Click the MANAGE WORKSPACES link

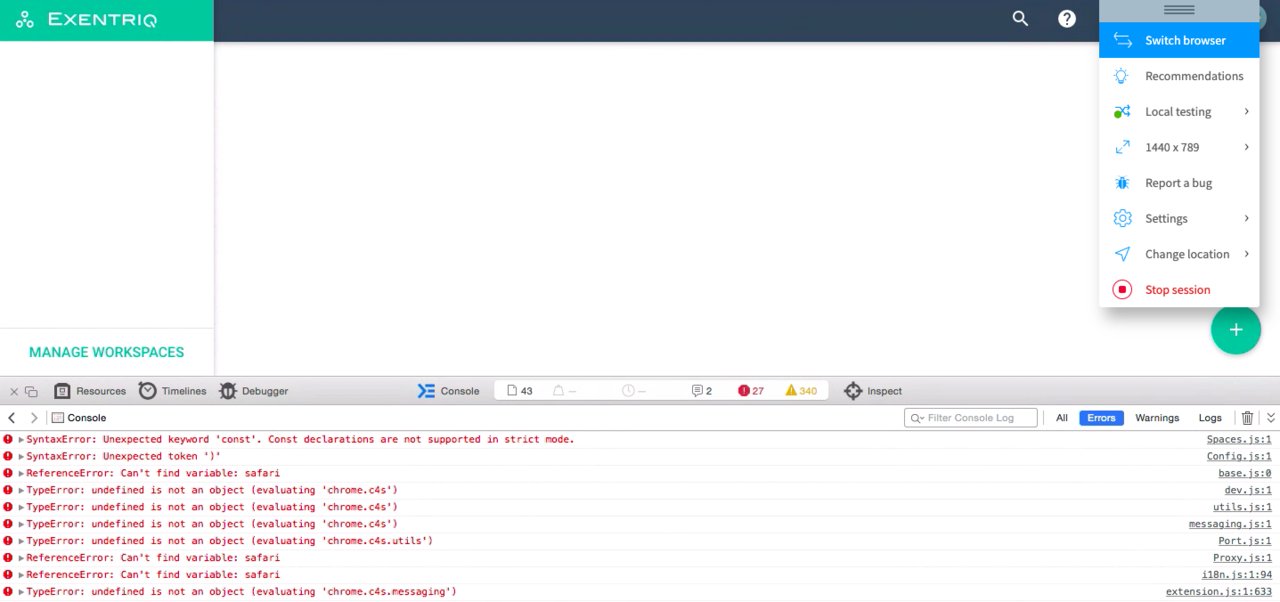106,352
